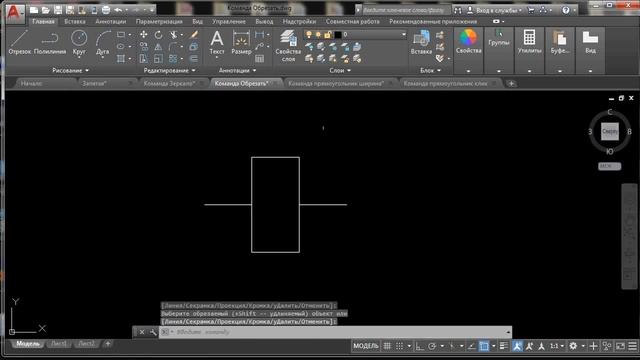The image size is (640, 360).
Task: Toggle the layer lock icon
Action: point(327,35)
